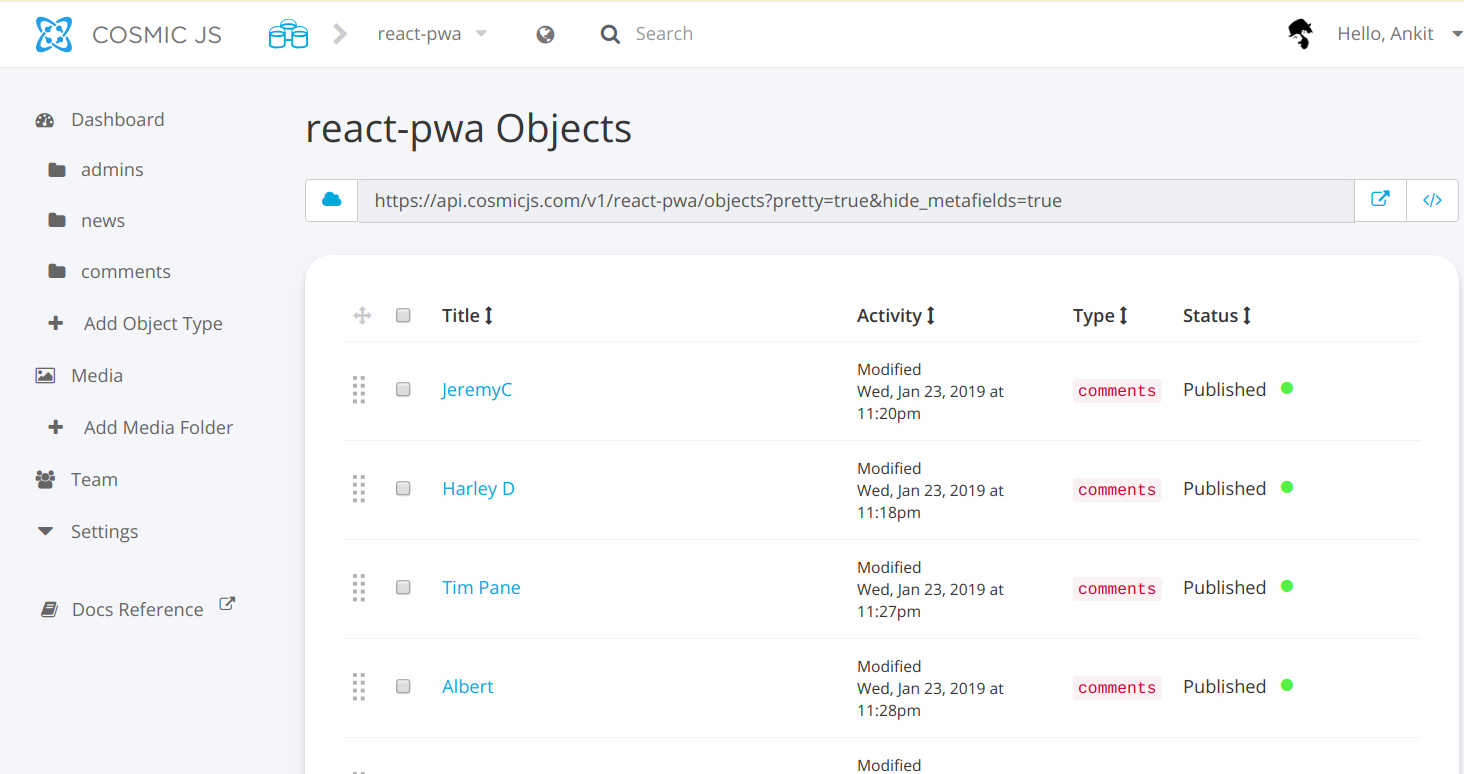Click the globe icon in header

click(545, 35)
